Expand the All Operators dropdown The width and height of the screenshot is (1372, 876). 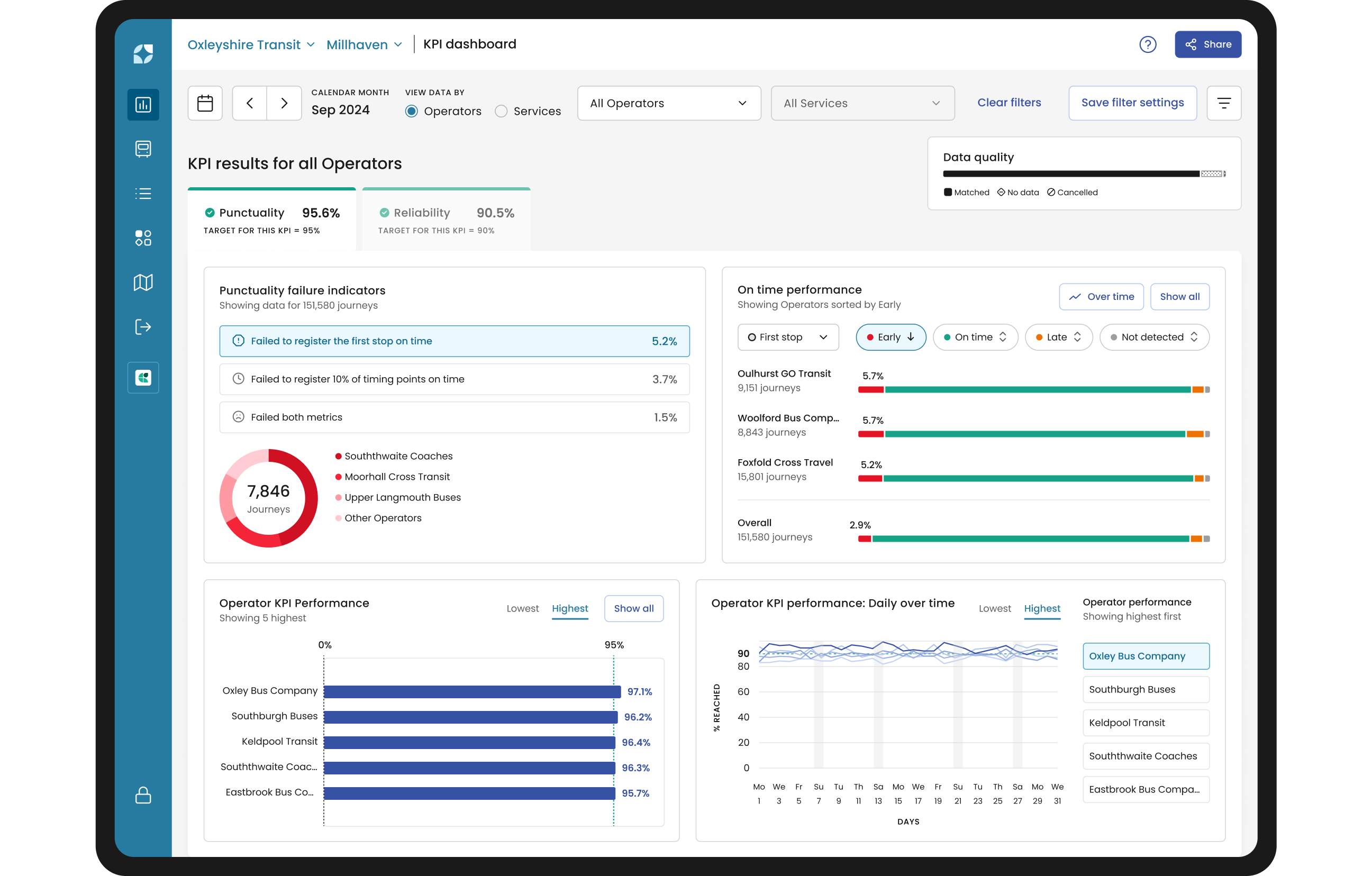point(668,103)
